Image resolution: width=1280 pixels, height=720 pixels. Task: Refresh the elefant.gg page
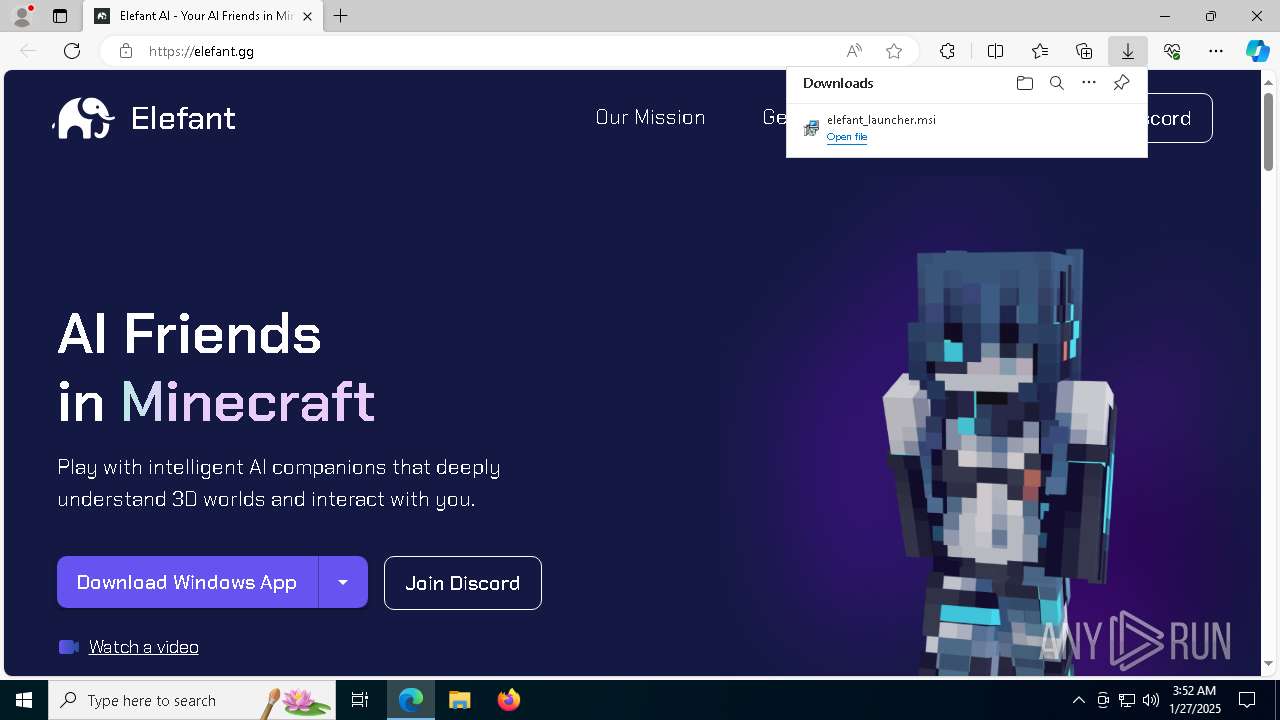coord(72,51)
